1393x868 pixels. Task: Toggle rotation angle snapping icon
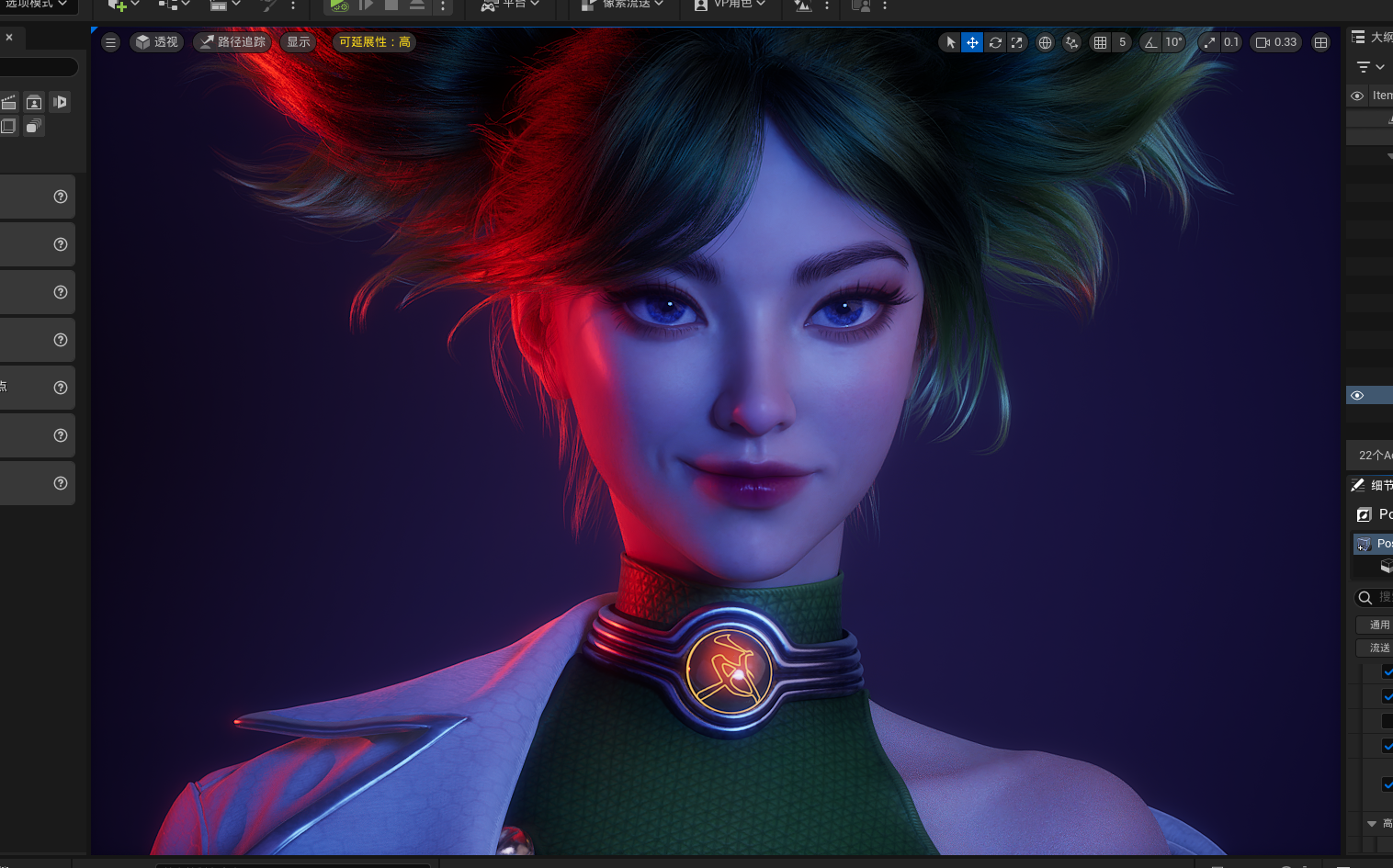[1150, 42]
